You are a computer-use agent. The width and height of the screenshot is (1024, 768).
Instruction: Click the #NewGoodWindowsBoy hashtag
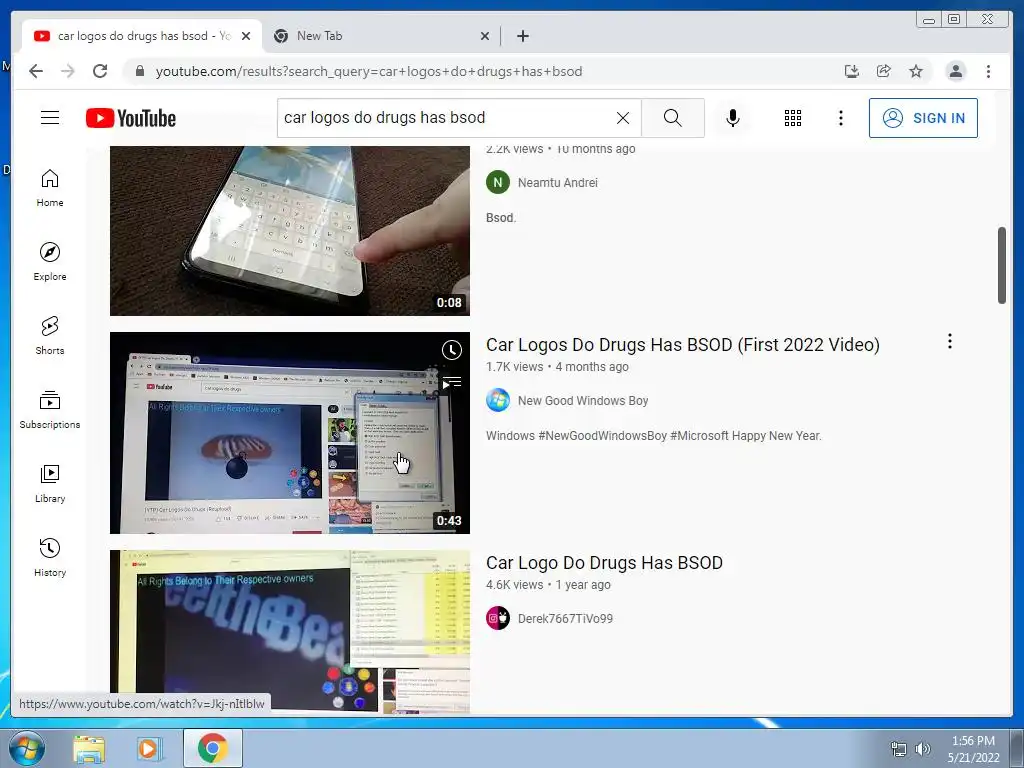pos(601,436)
